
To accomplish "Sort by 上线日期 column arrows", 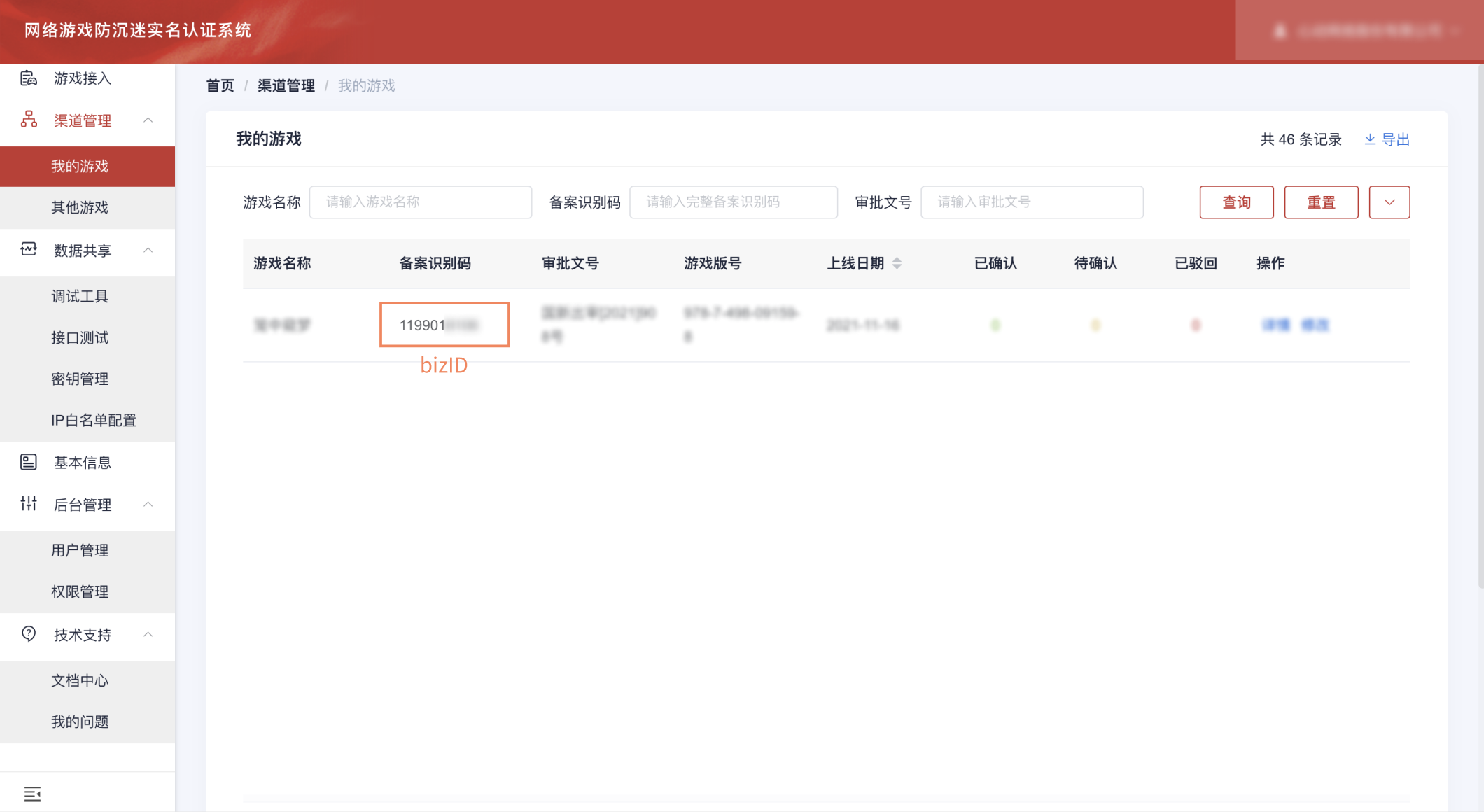I will pyautogui.click(x=897, y=263).
